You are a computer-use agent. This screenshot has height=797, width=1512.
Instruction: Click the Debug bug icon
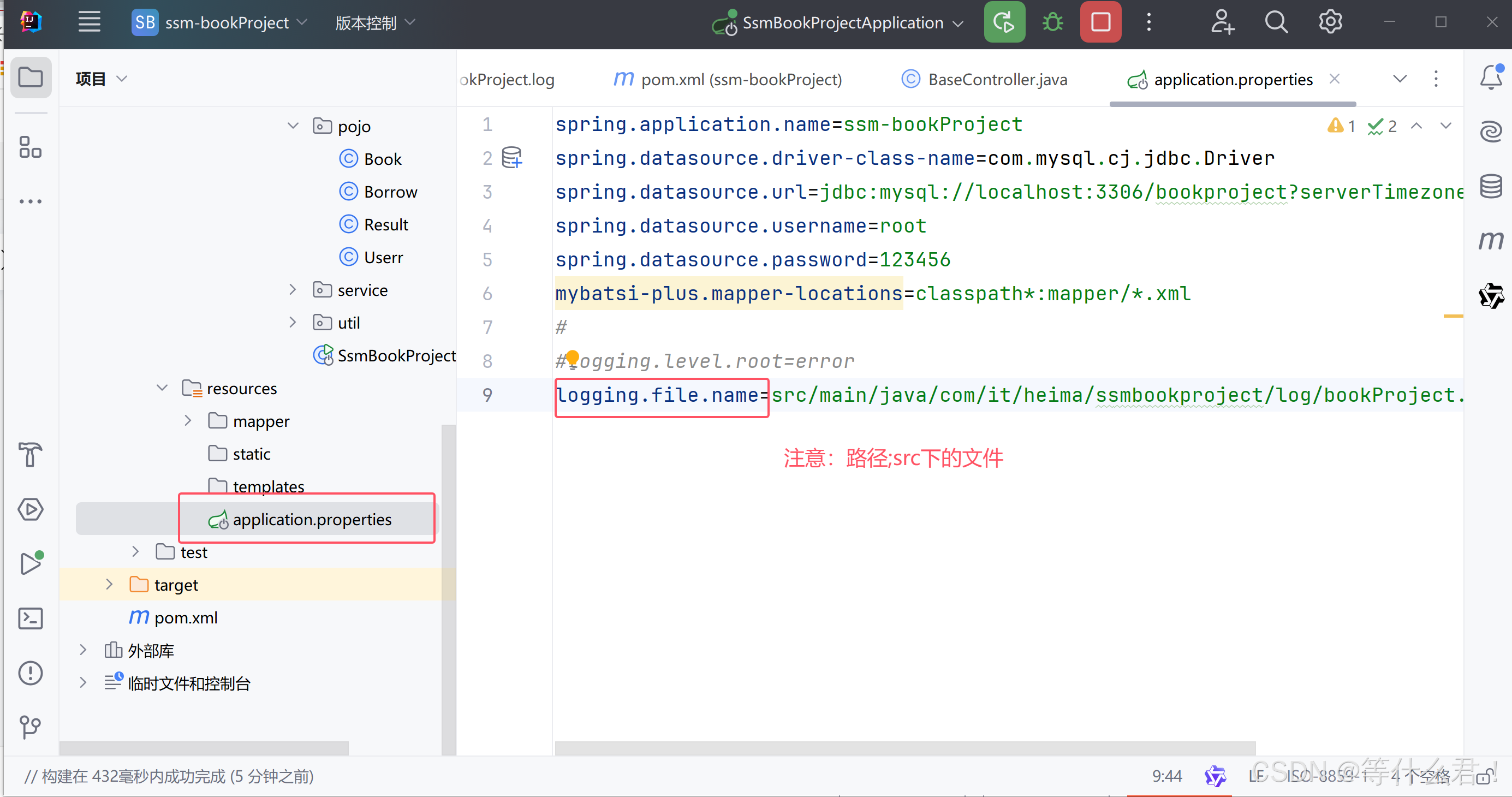click(1052, 22)
